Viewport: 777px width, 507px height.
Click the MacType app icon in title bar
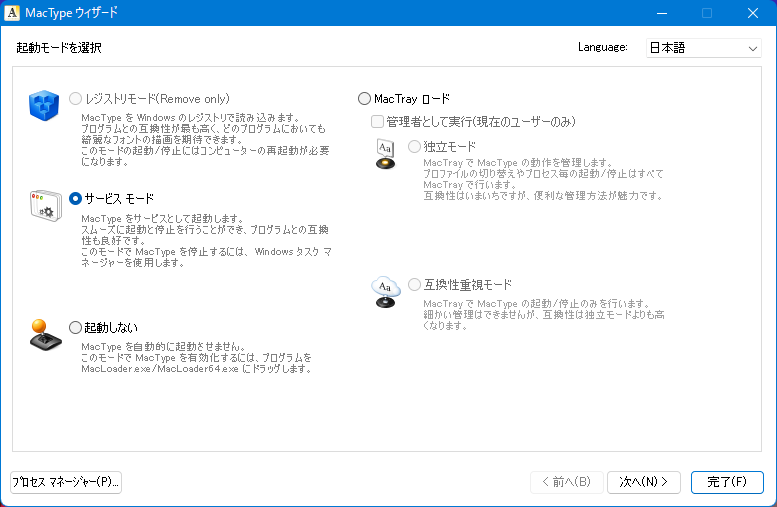[12, 13]
